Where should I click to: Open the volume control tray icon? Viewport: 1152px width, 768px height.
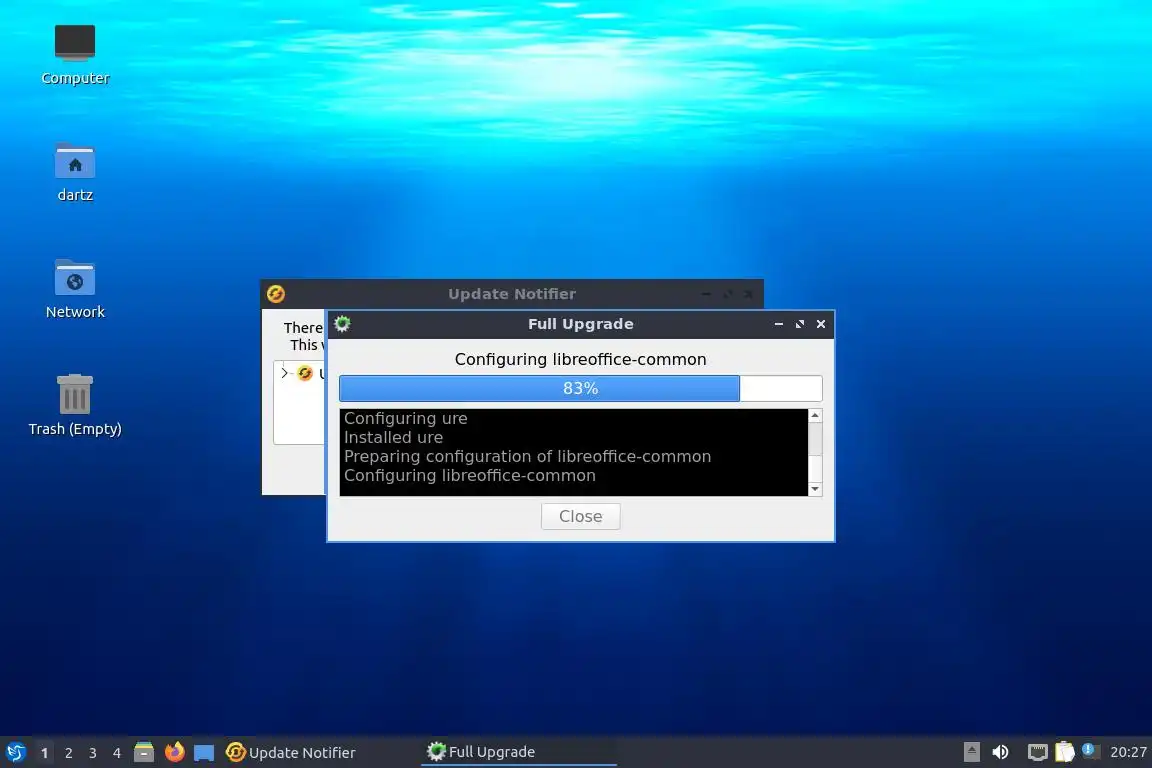pos(1000,752)
